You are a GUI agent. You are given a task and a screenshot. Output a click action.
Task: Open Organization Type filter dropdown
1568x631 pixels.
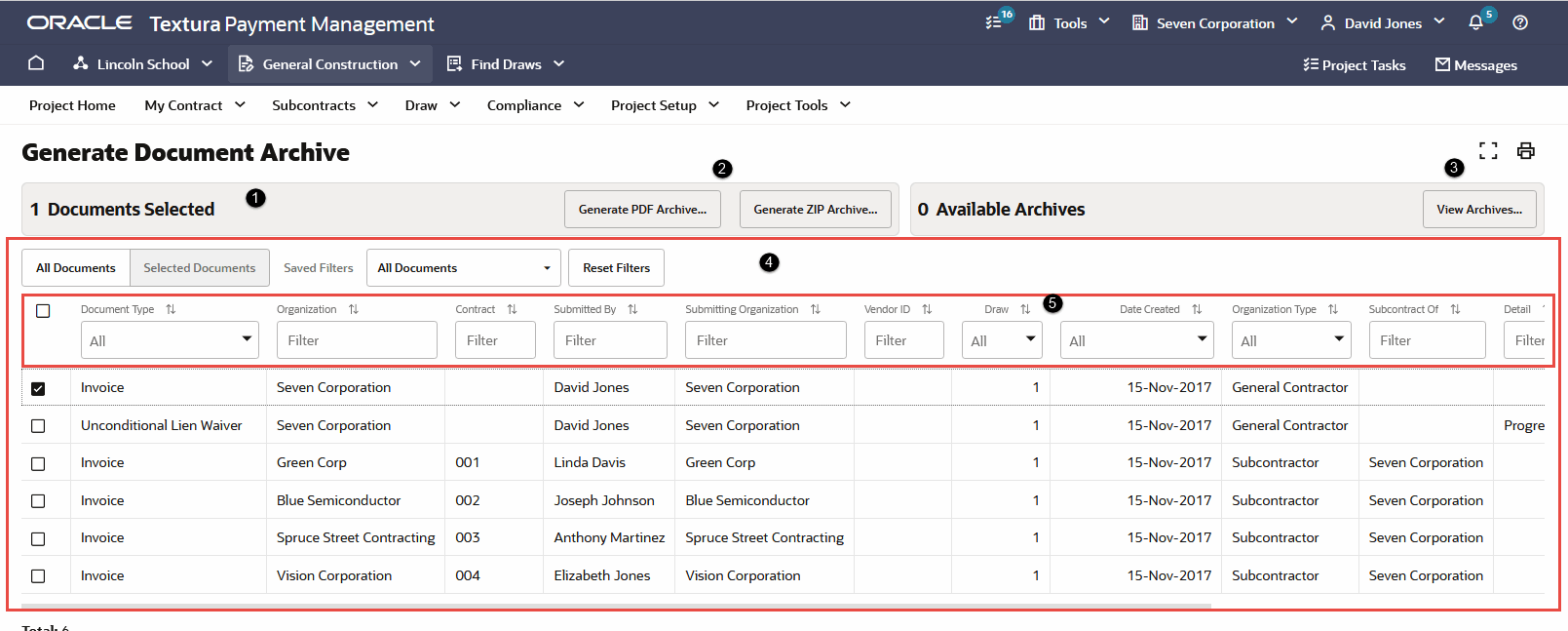(1291, 340)
